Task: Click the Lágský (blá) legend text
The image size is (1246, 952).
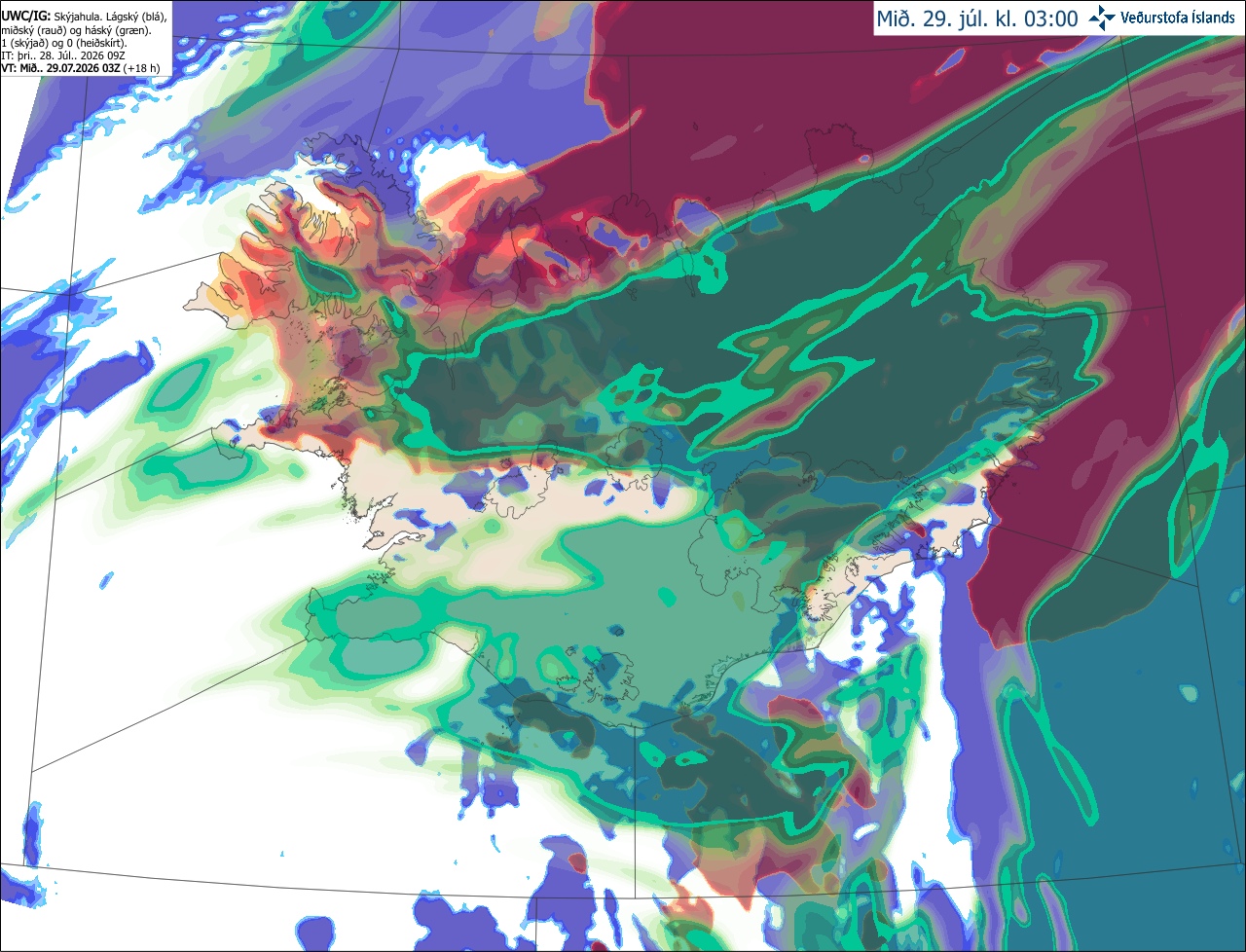Action: [138, 17]
